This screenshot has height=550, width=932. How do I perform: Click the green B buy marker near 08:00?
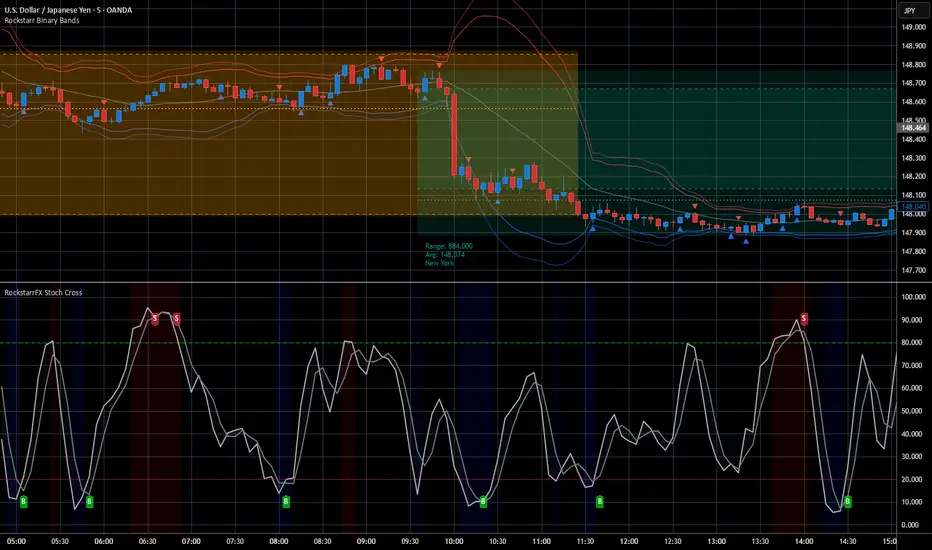coord(285,500)
